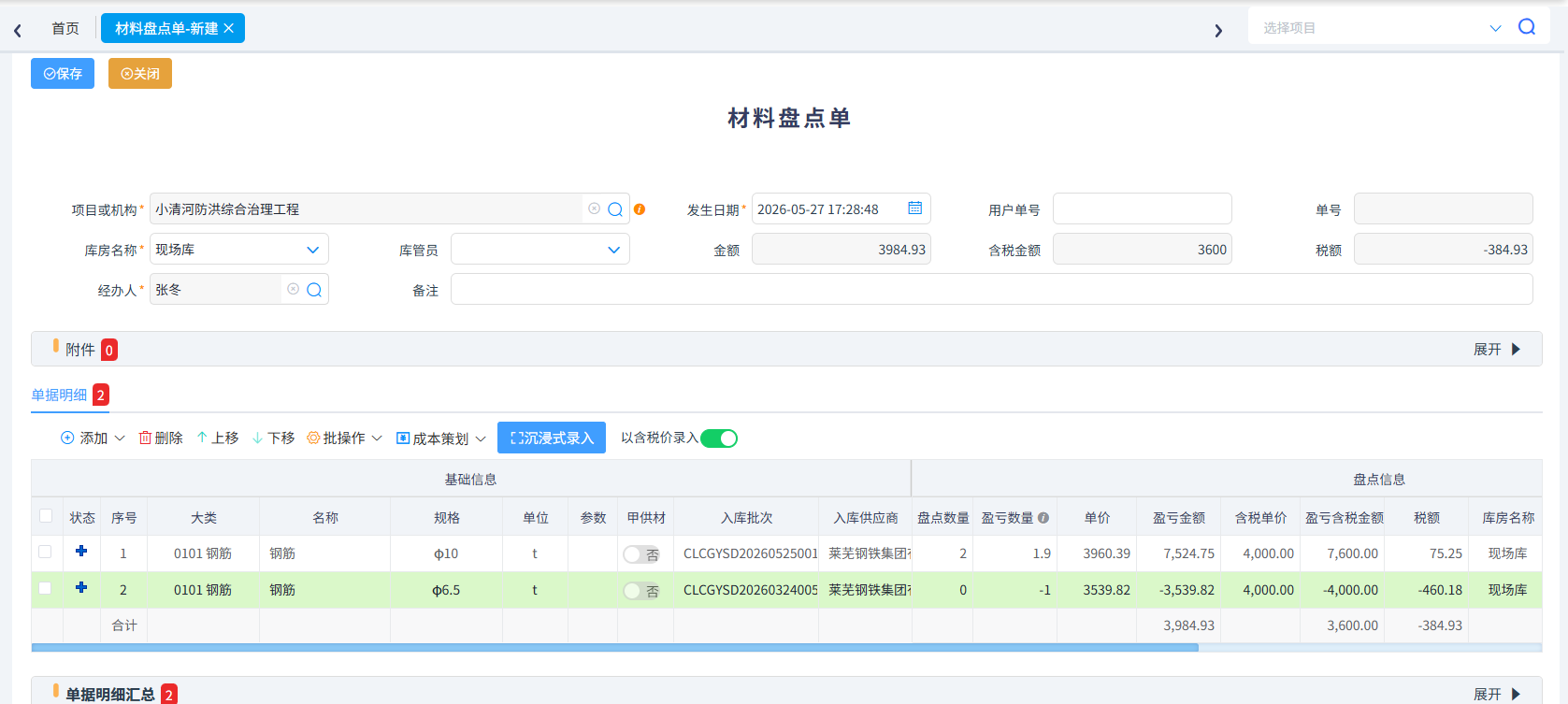This screenshot has height=704, width=1568.
Task: Open the 添加 dropdown menu
Action: click(93, 438)
